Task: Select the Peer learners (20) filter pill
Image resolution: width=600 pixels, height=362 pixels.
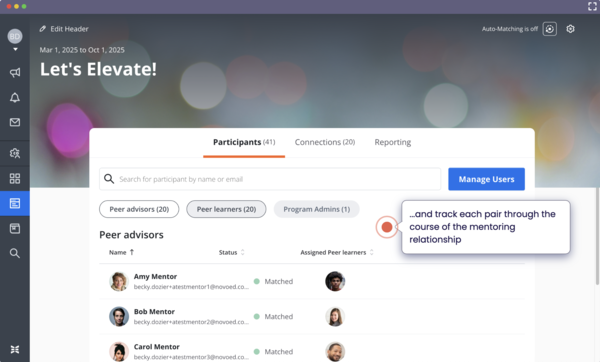Action: click(226, 209)
